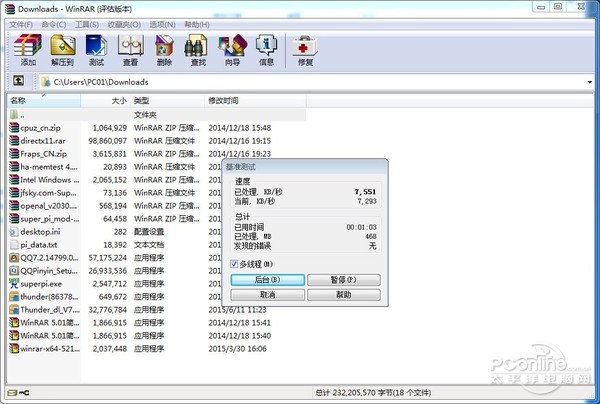Open the 工具(S) menu
This screenshot has width=600, height=404.
pyautogui.click(x=87, y=24)
